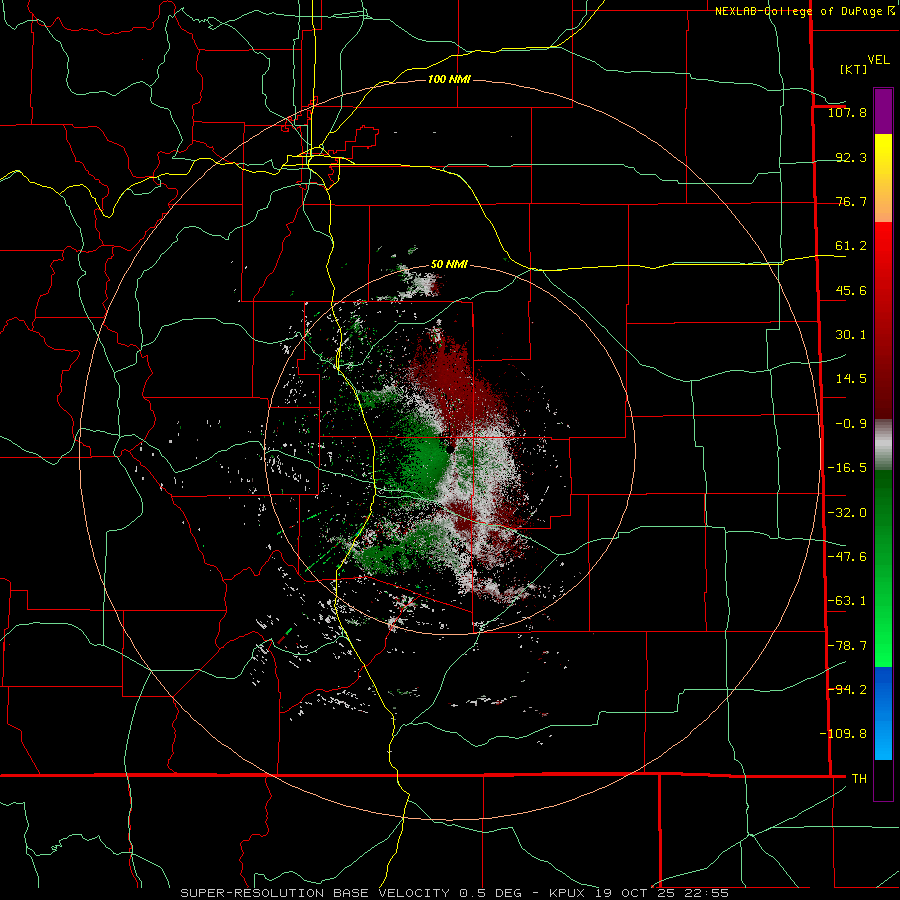Click the Super-Resolution Base Velocity caption
This screenshot has height=900, width=900.
point(455,893)
